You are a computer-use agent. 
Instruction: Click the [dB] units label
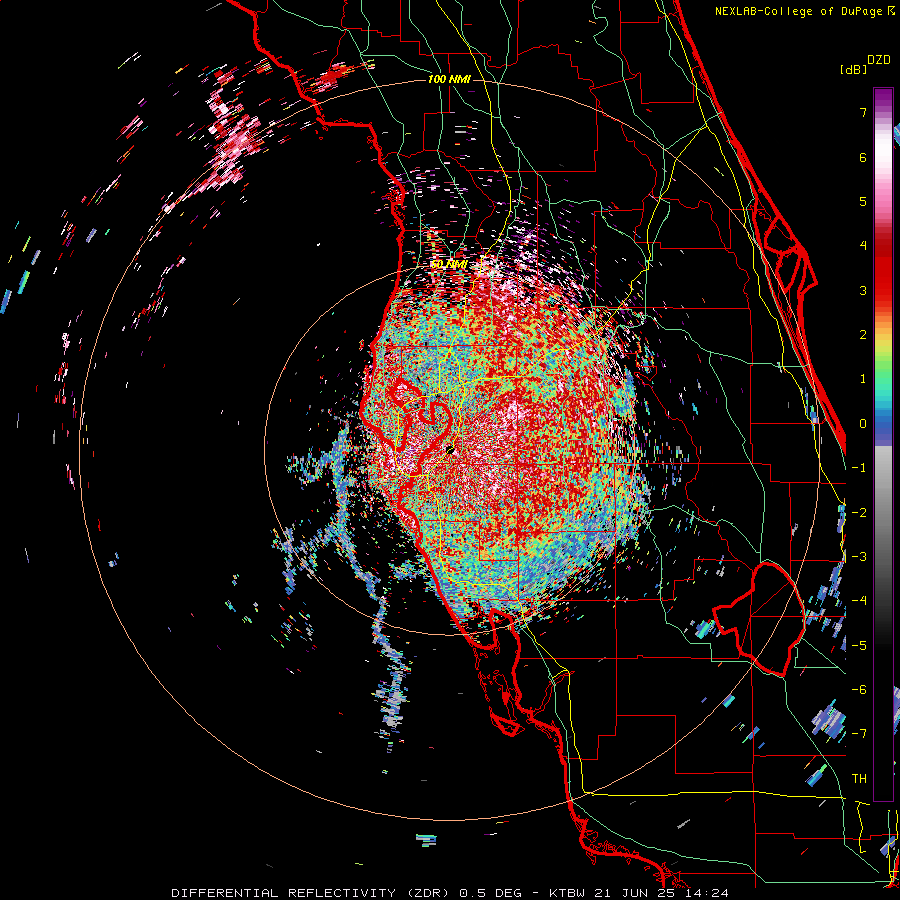(x=854, y=69)
